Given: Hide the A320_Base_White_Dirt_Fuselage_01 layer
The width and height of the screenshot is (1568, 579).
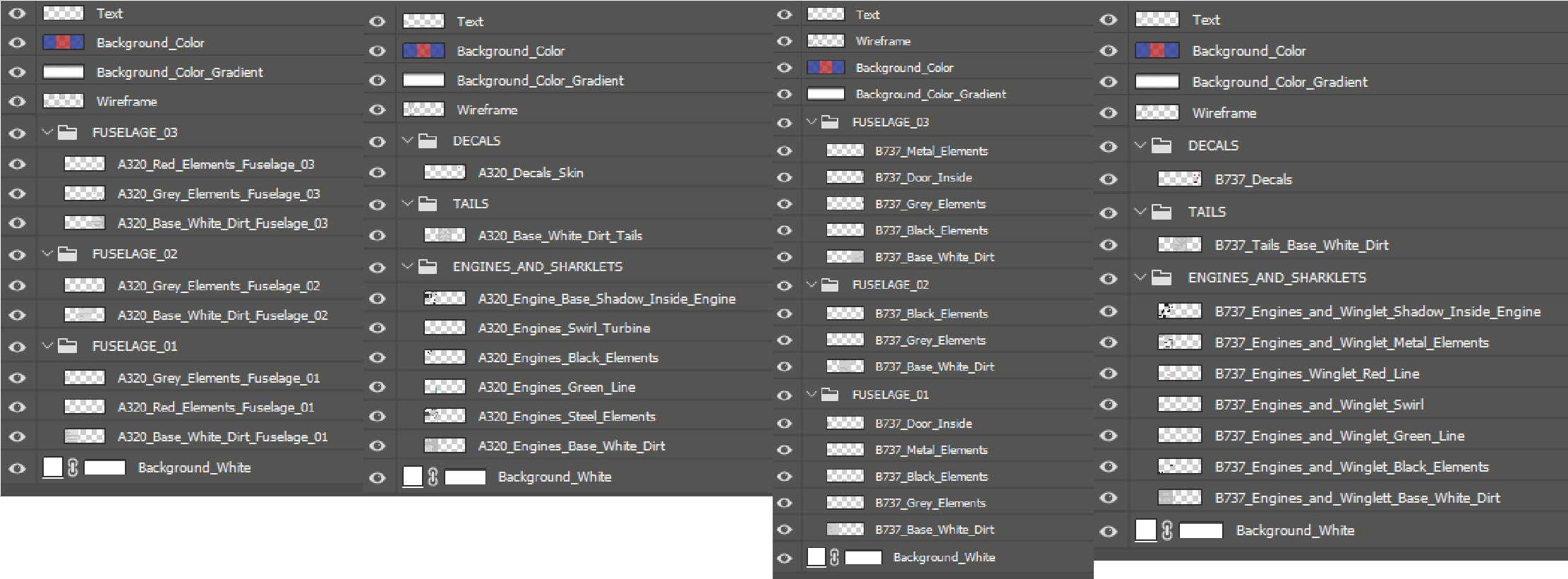Looking at the screenshot, I should [x=17, y=436].
